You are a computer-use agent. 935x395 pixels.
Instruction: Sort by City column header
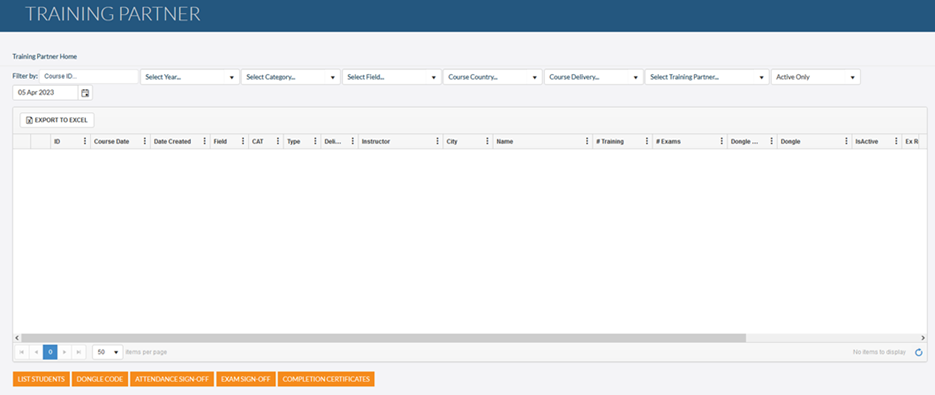pyautogui.click(x=451, y=142)
